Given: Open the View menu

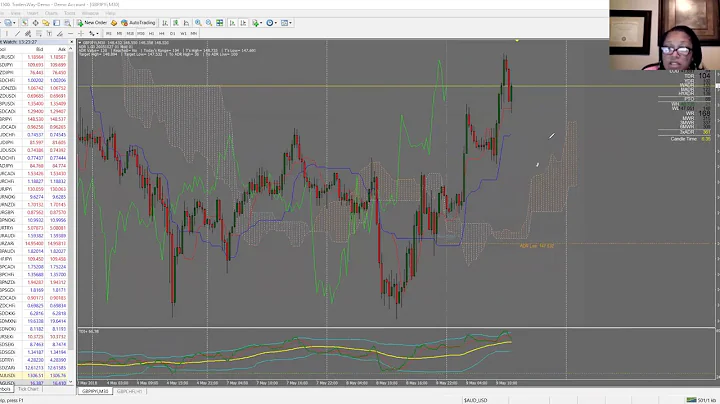Looking at the screenshot, I should [x=15, y=13].
